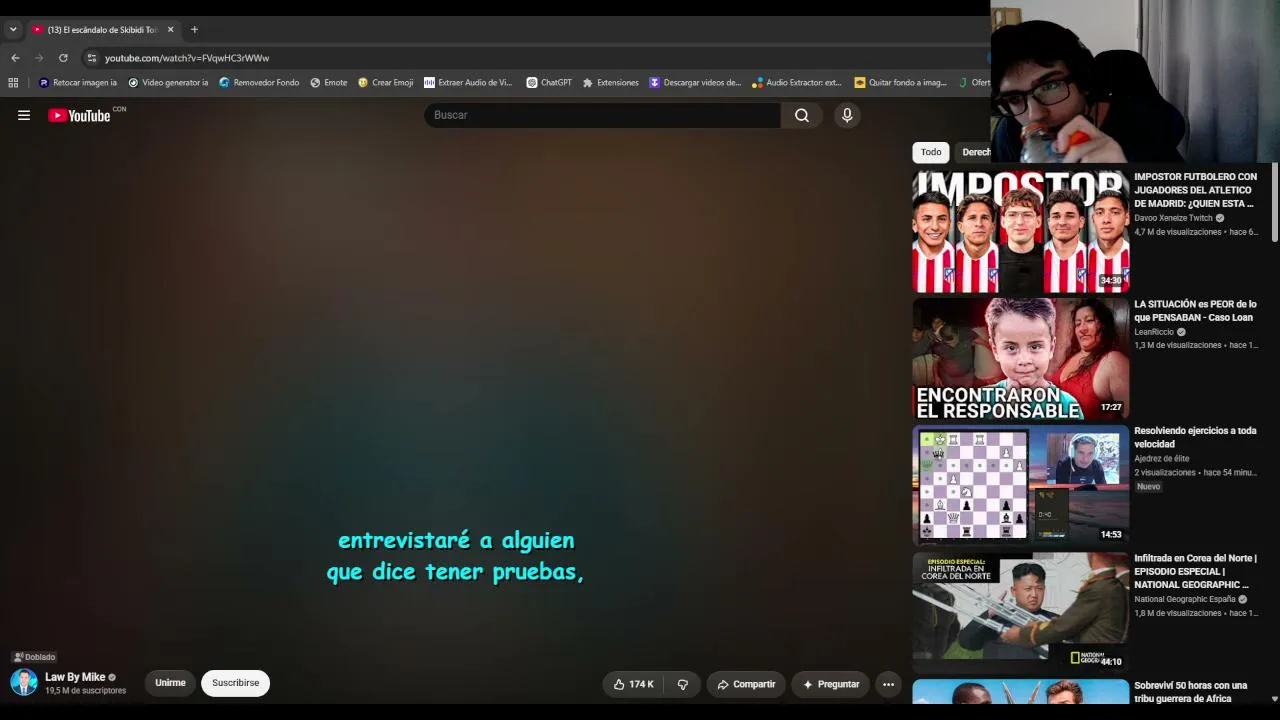Open Law By Mike channel avatar
The height and width of the screenshot is (720, 1280).
tap(24, 683)
